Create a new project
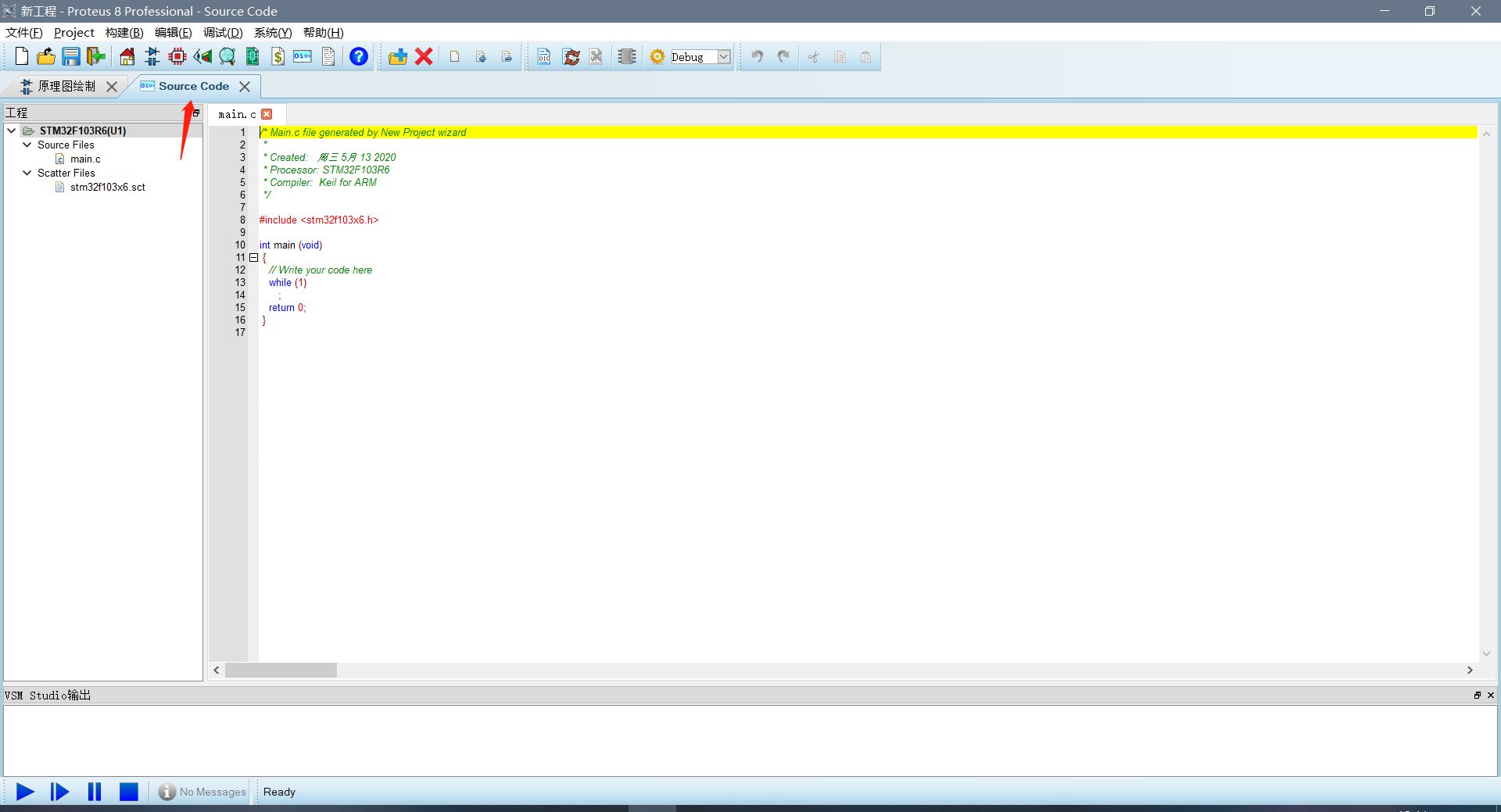The width and height of the screenshot is (1501, 812). (x=21, y=56)
